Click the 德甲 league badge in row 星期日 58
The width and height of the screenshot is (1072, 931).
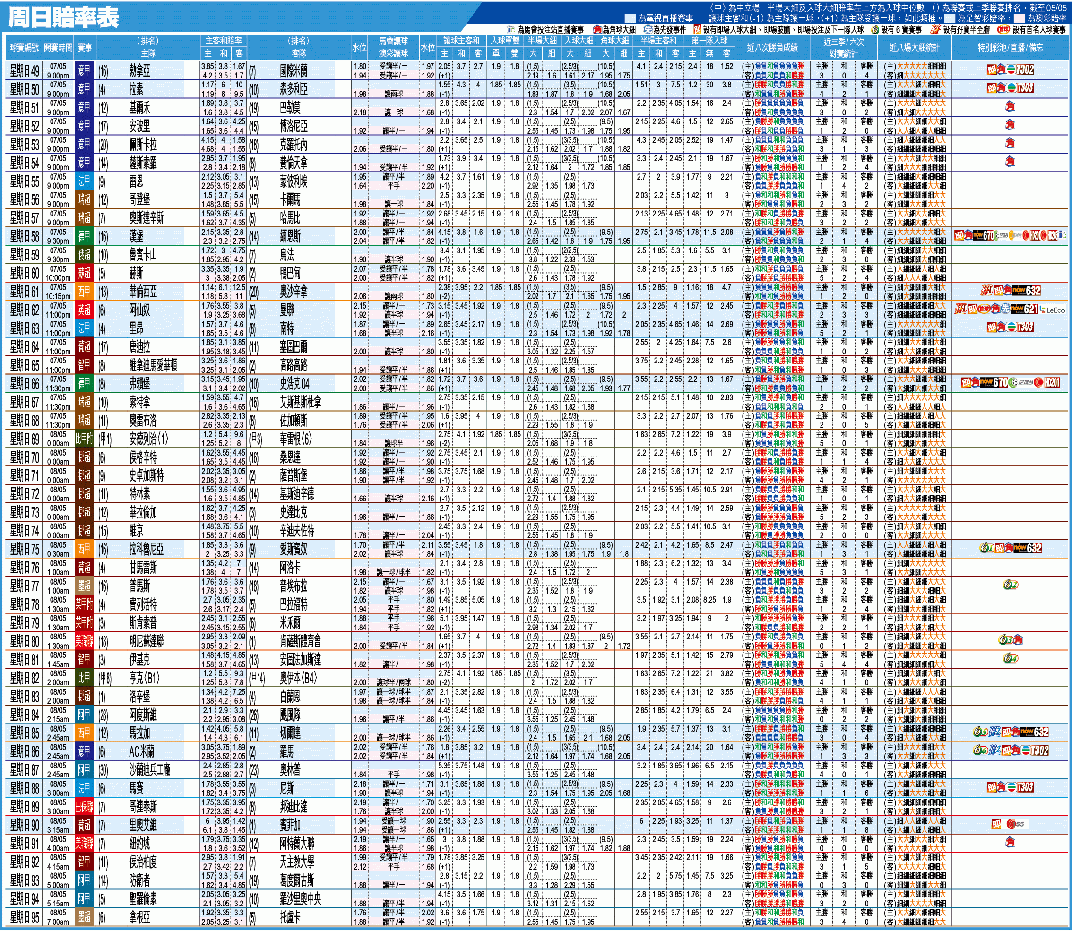(x=84, y=237)
